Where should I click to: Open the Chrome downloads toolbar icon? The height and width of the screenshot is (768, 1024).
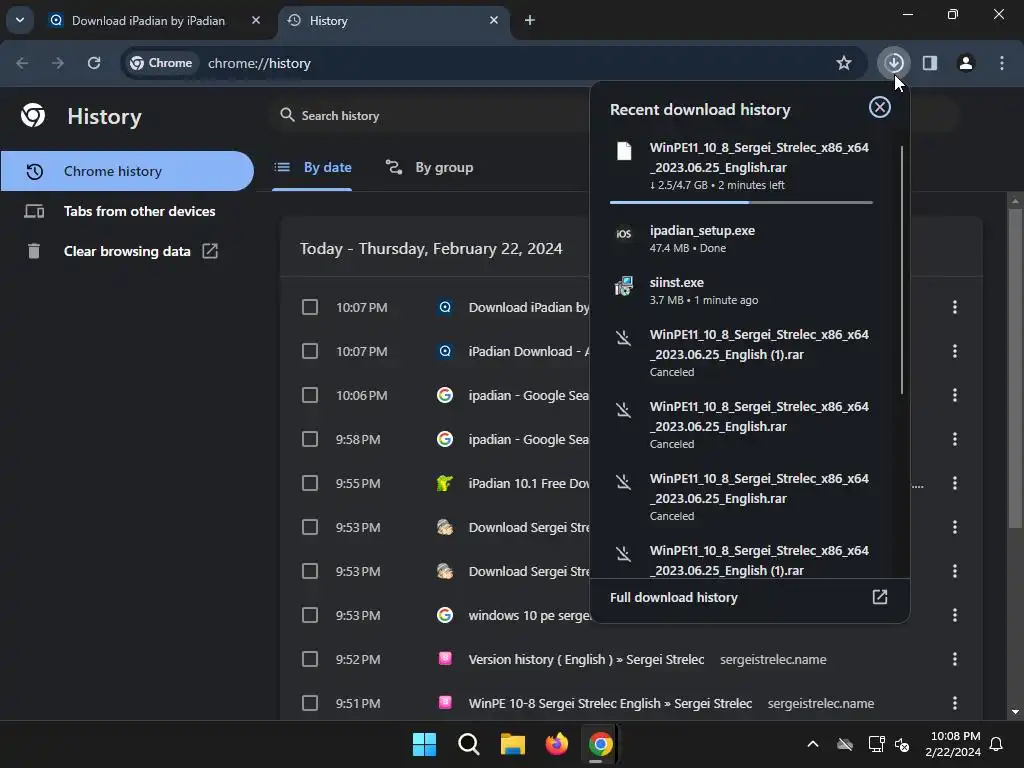coord(894,63)
